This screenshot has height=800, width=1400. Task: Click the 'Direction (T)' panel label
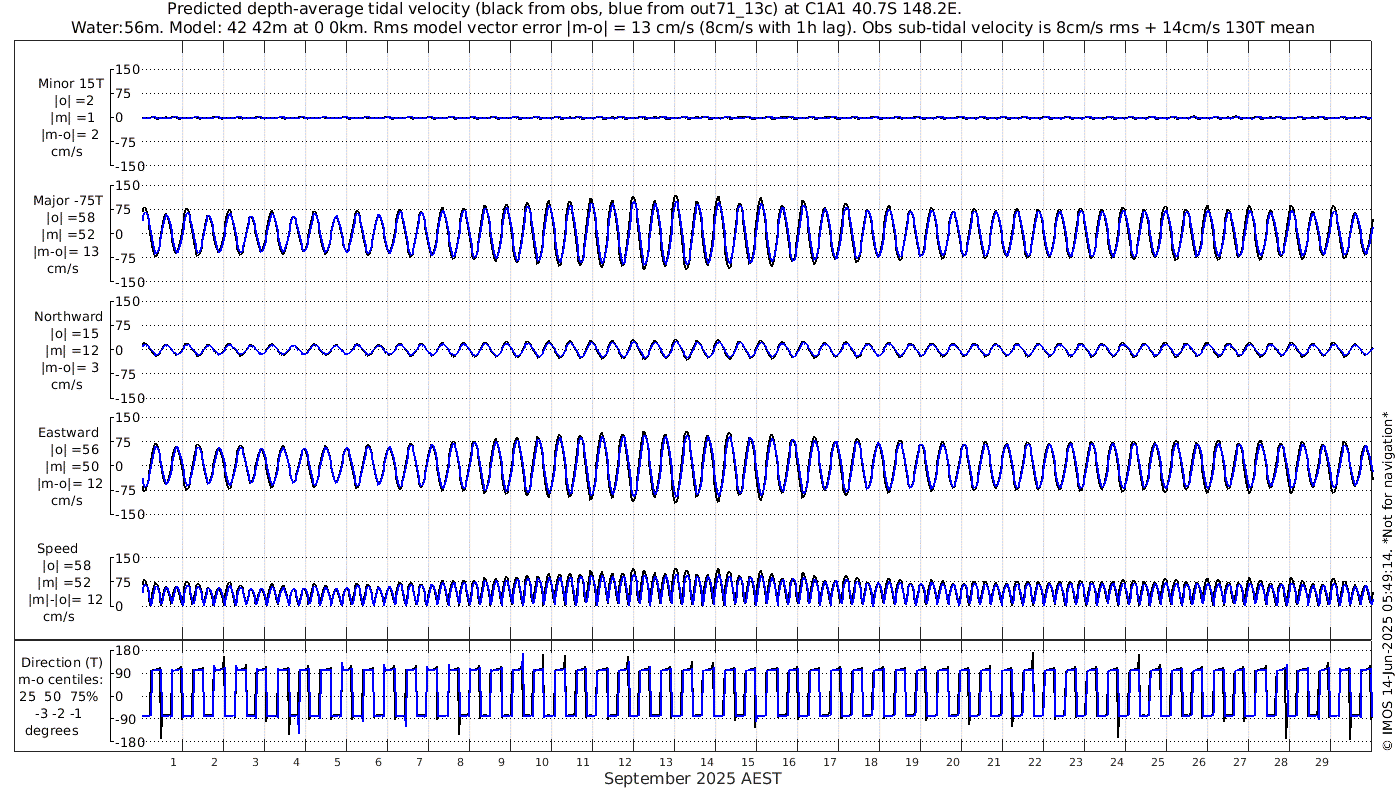tap(62, 662)
